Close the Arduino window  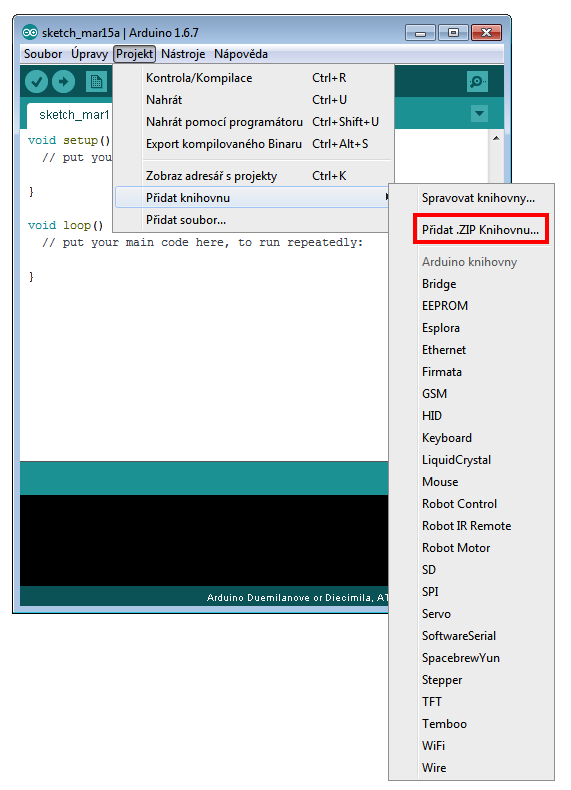tap(486, 33)
